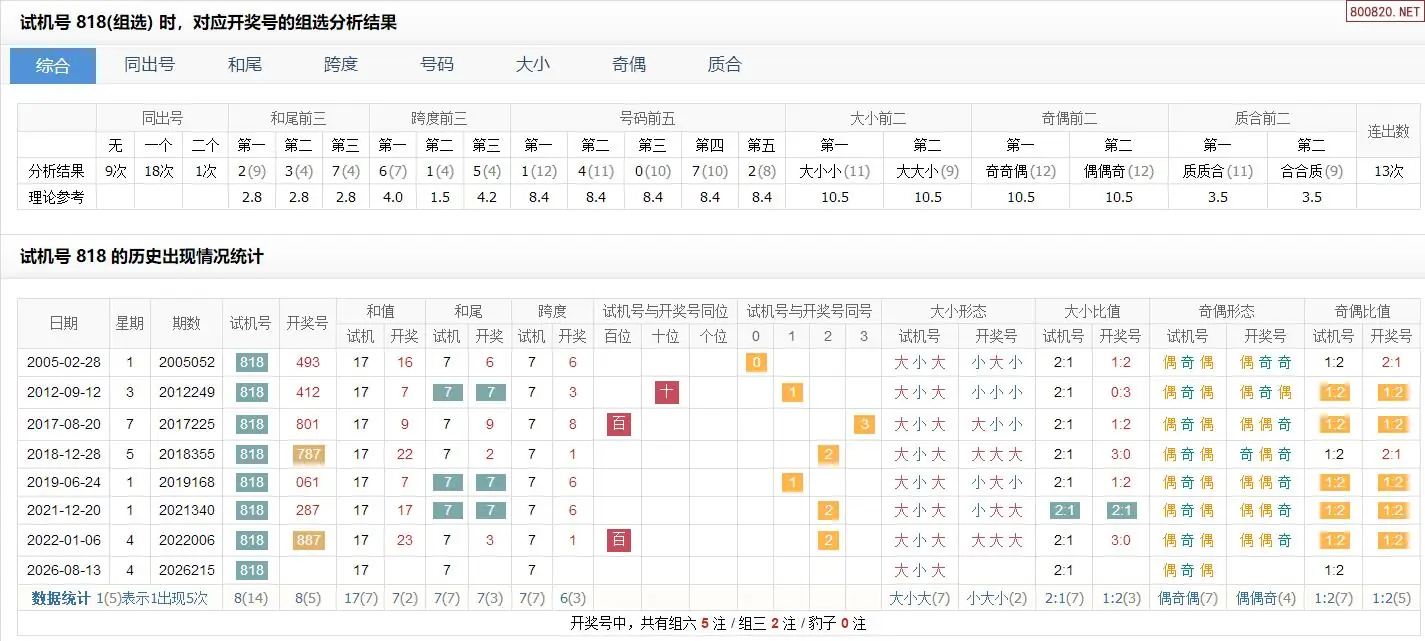
Task: Select the 综合 tab
Action: [x=53, y=66]
